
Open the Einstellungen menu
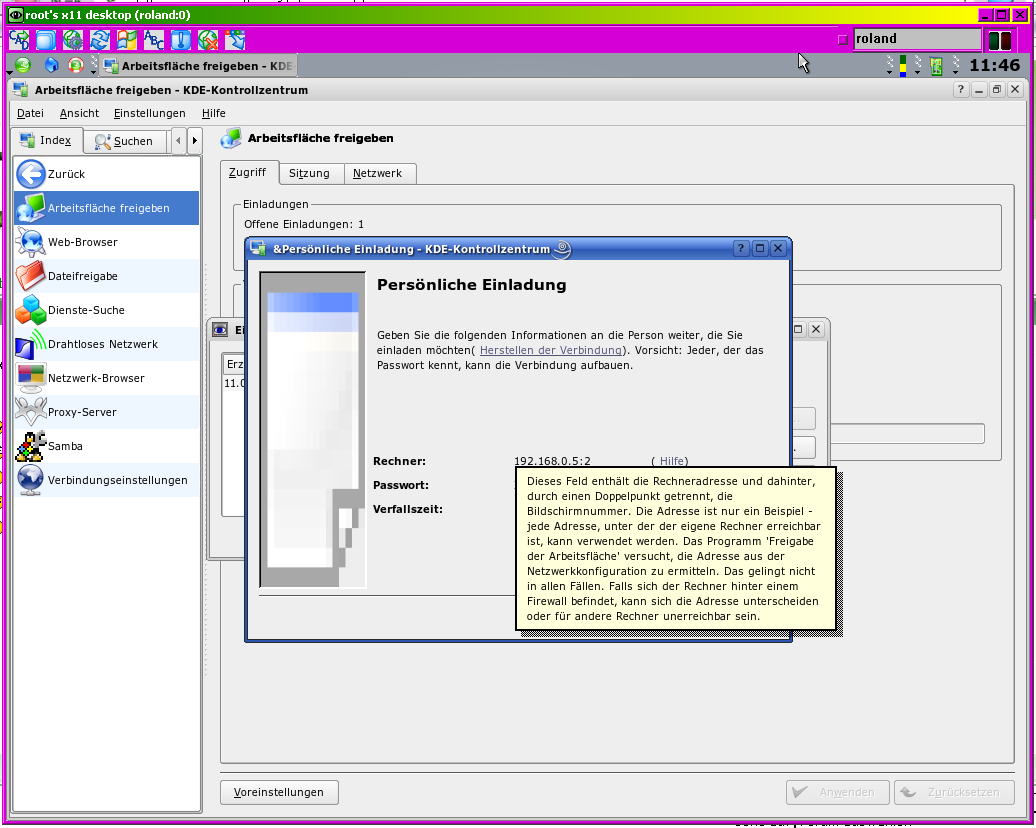tap(149, 113)
